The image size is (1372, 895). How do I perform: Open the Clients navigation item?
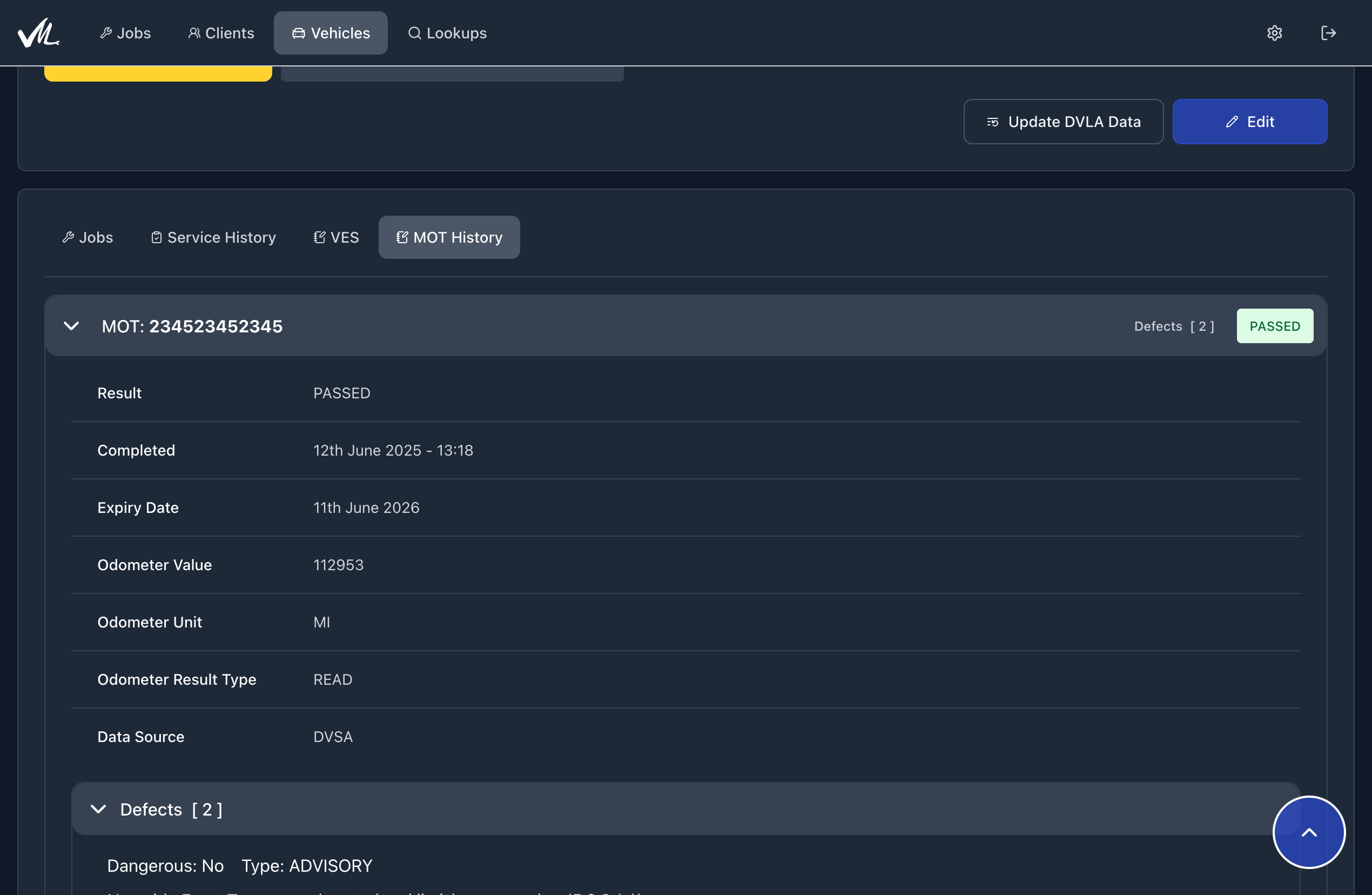(x=221, y=33)
